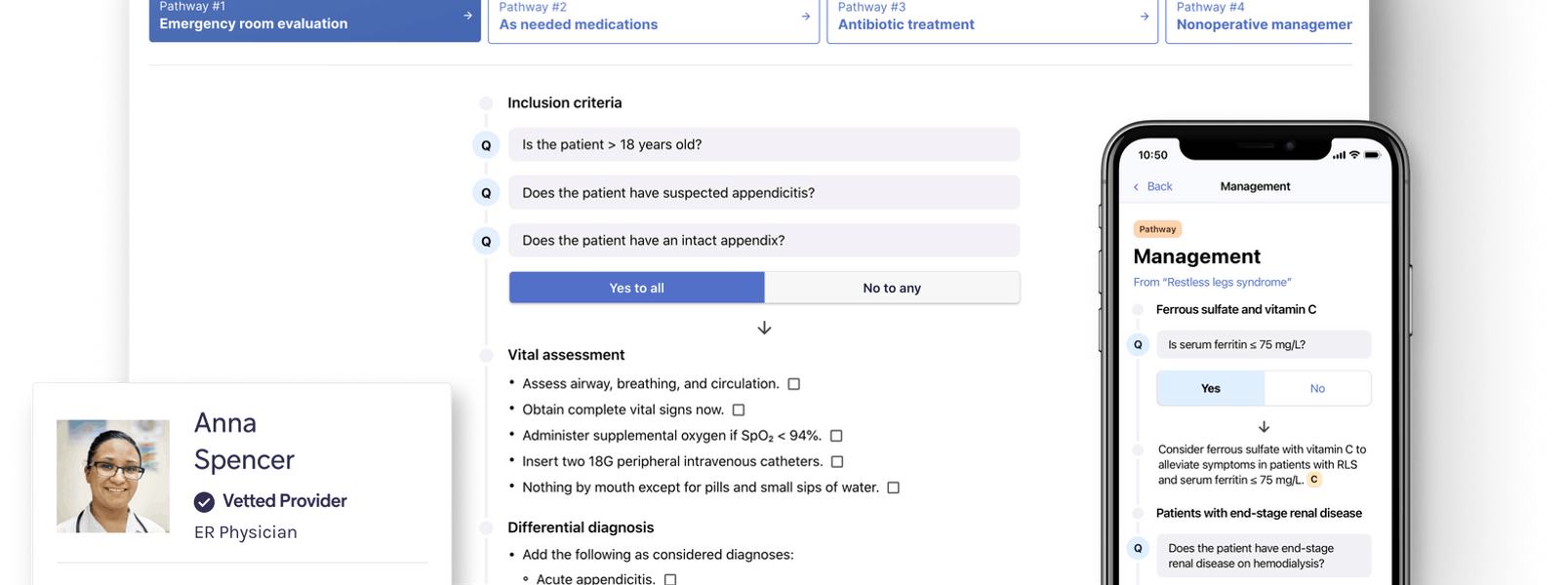This screenshot has height=585, width=1568.
Task: Check the airway, breathing, circulation checkbox
Action: click(x=794, y=384)
